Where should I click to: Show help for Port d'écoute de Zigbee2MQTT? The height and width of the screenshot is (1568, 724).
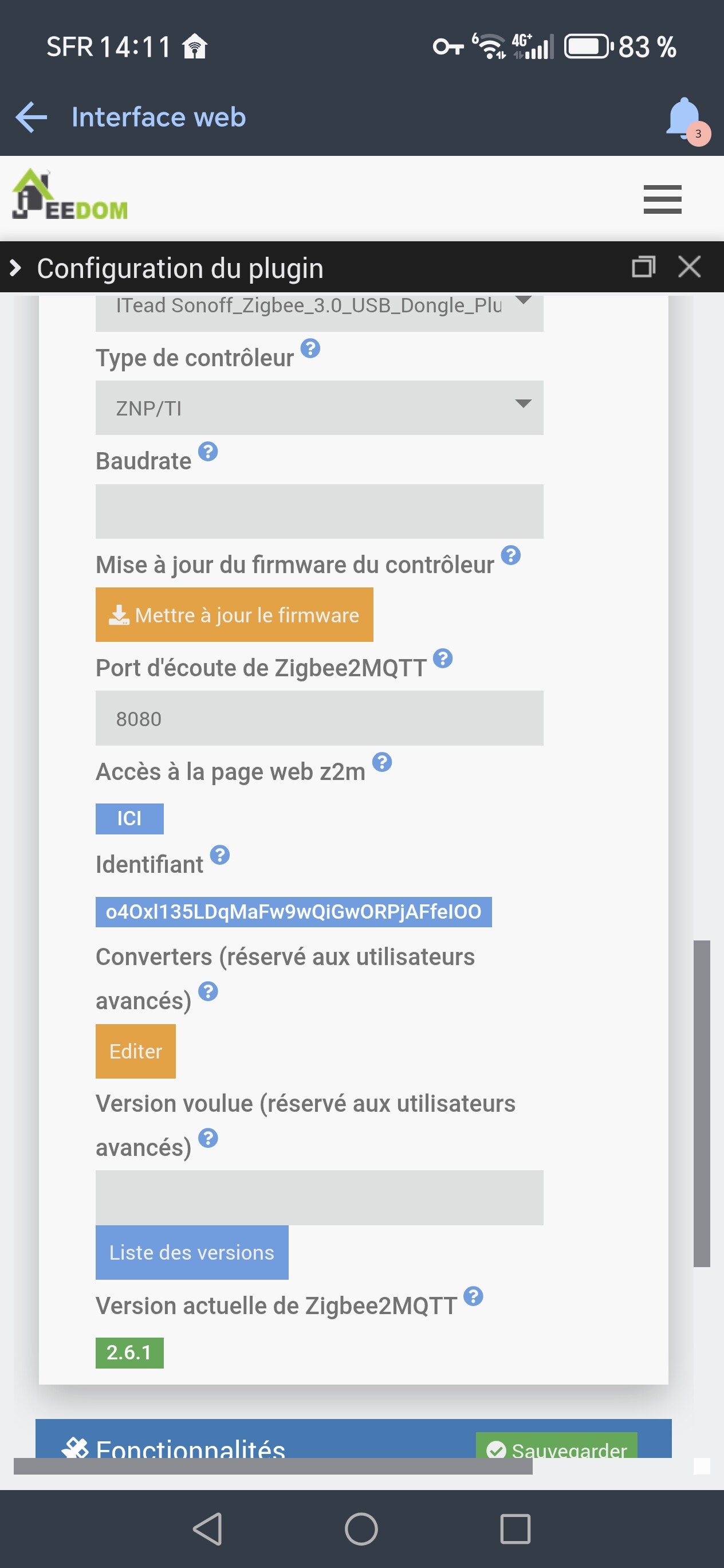[442, 658]
